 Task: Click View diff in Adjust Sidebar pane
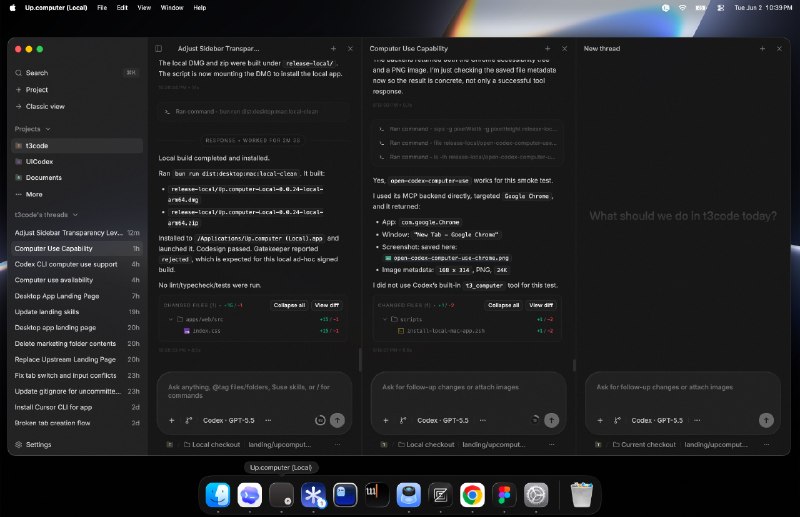pos(327,305)
